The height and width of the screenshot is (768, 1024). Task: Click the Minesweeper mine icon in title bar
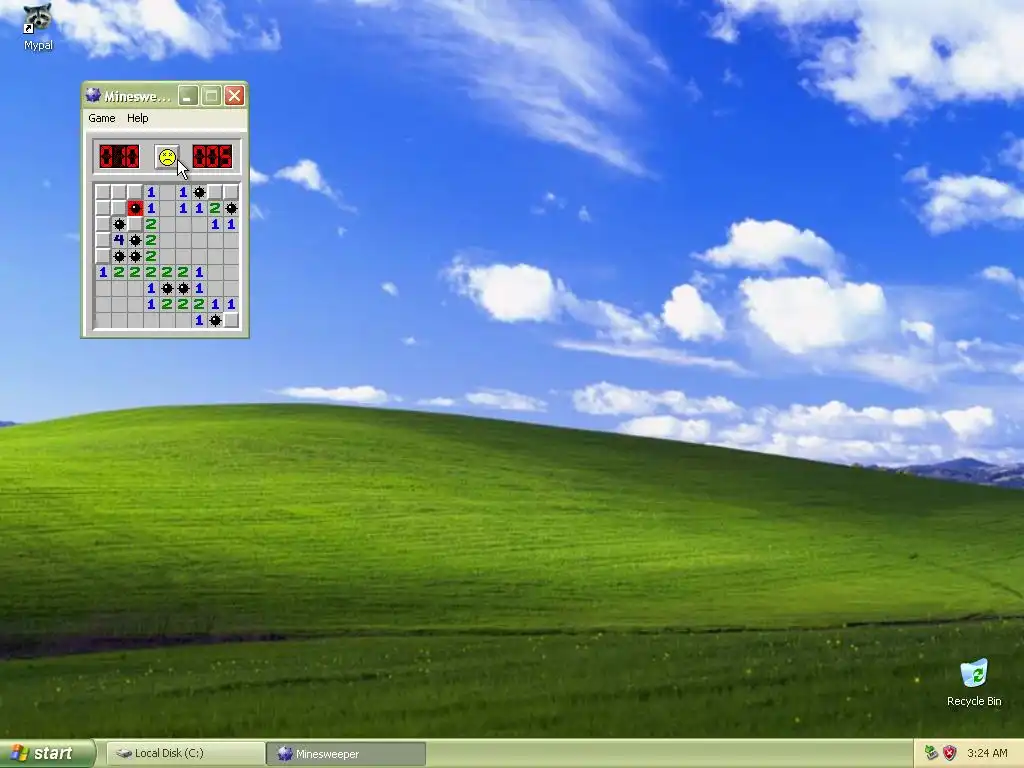[93, 96]
